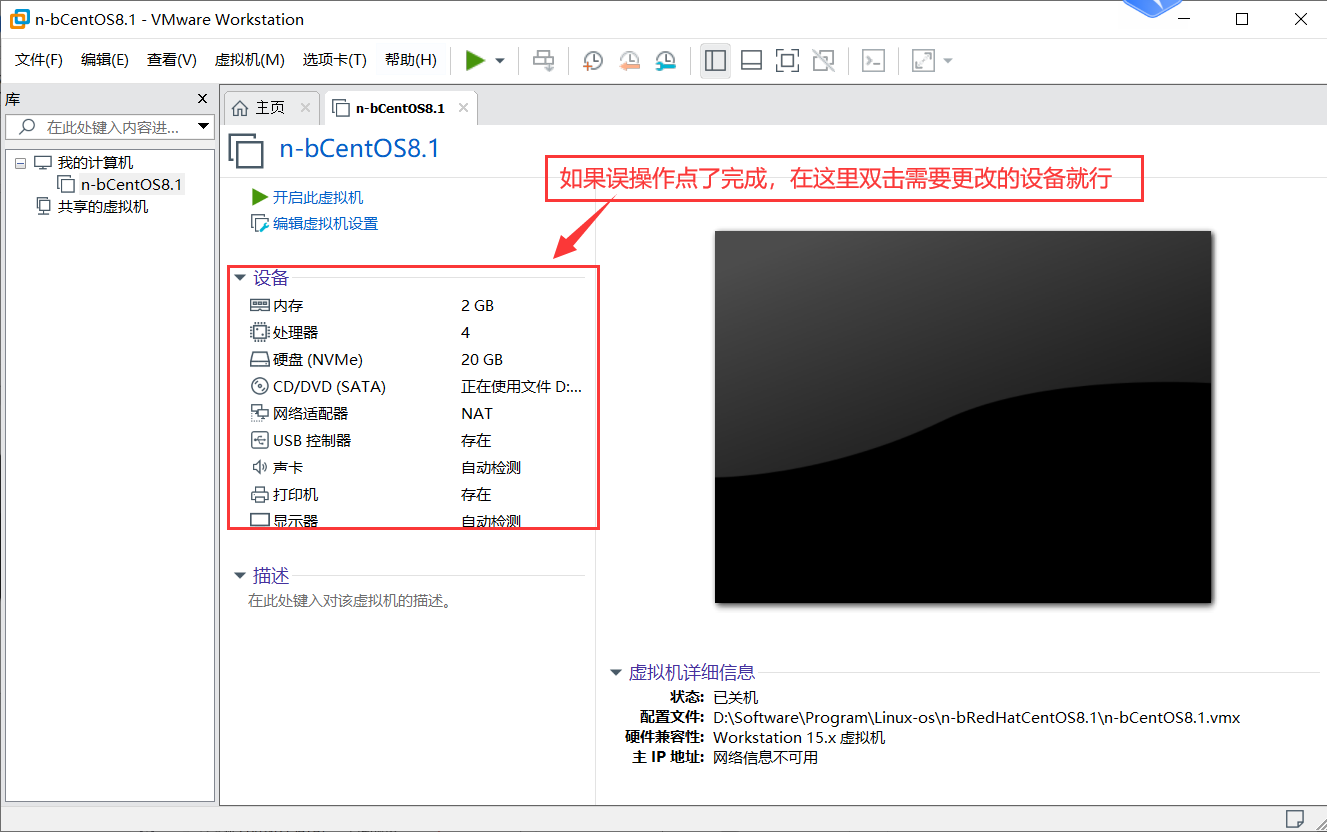Click the 已关机 status text
The width and height of the screenshot is (1327, 832).
pyautogui.click(x=735, y=697)
